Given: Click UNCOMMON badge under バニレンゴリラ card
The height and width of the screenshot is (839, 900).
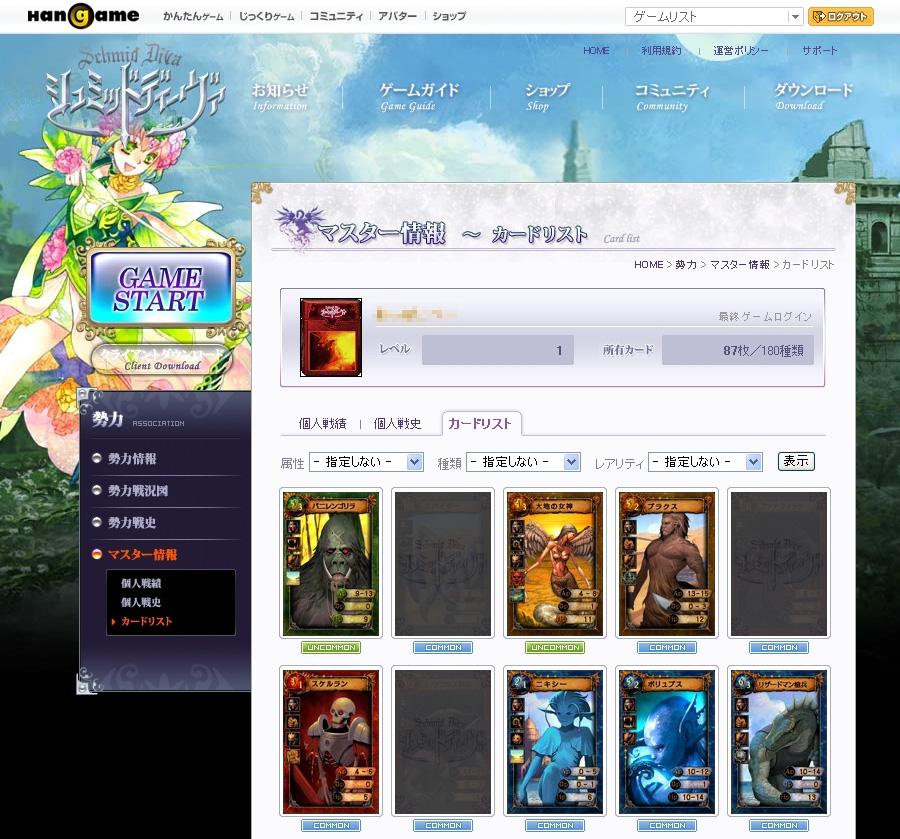Looking at the screenshot, I should tap(331, 647).
